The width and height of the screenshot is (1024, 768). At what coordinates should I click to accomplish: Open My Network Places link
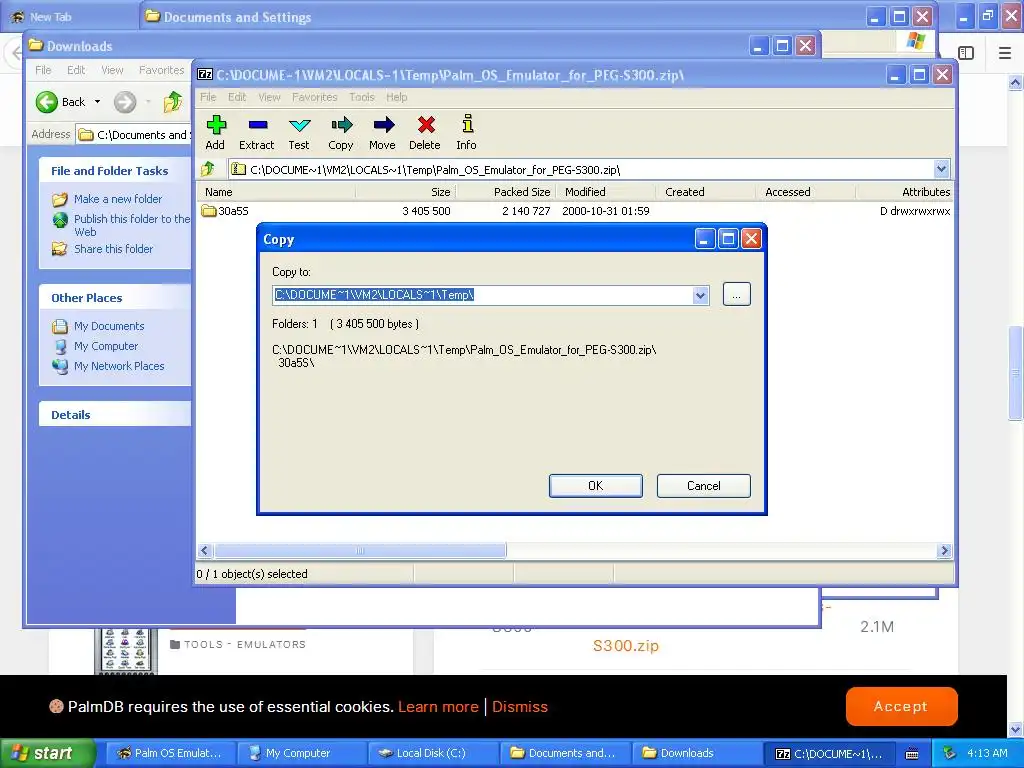[x=119, y=366]
